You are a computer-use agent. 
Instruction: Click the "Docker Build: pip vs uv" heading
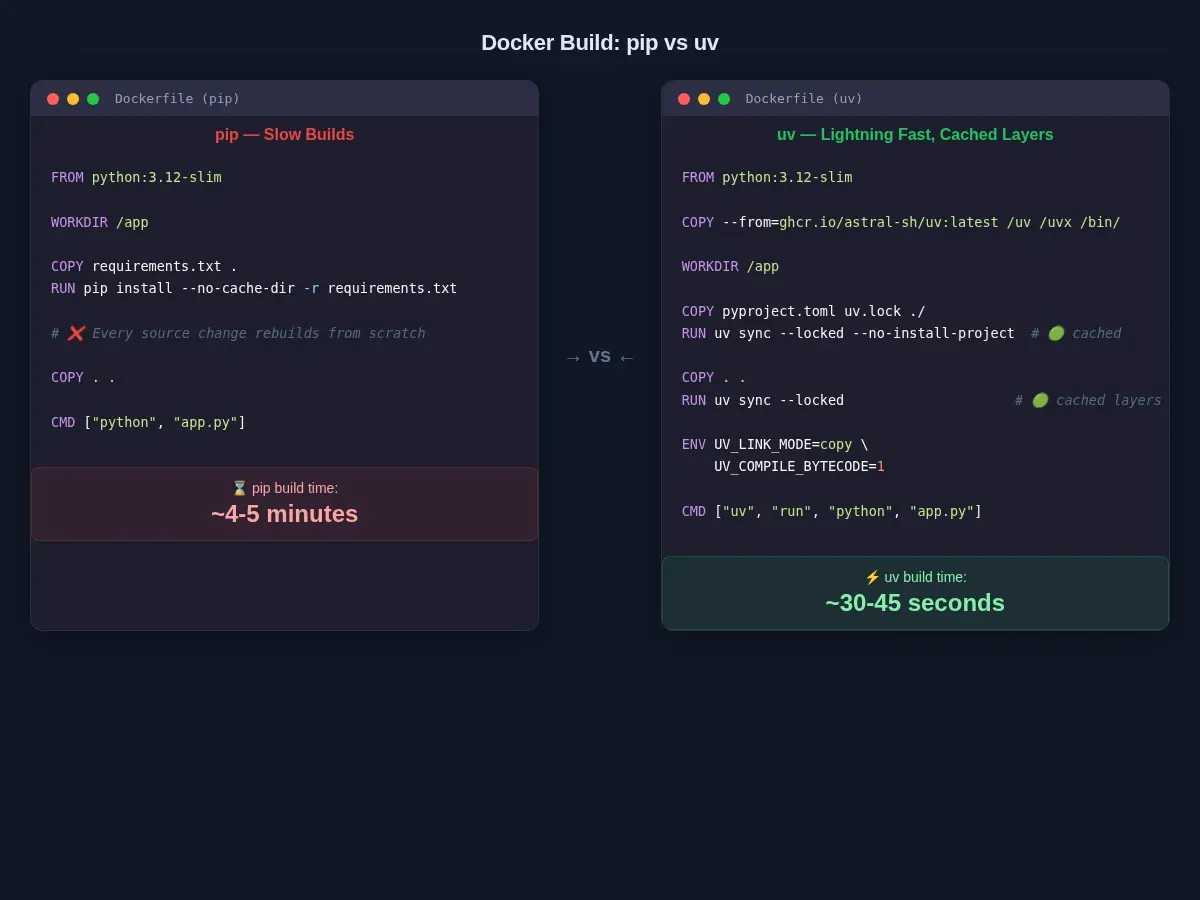600,43
